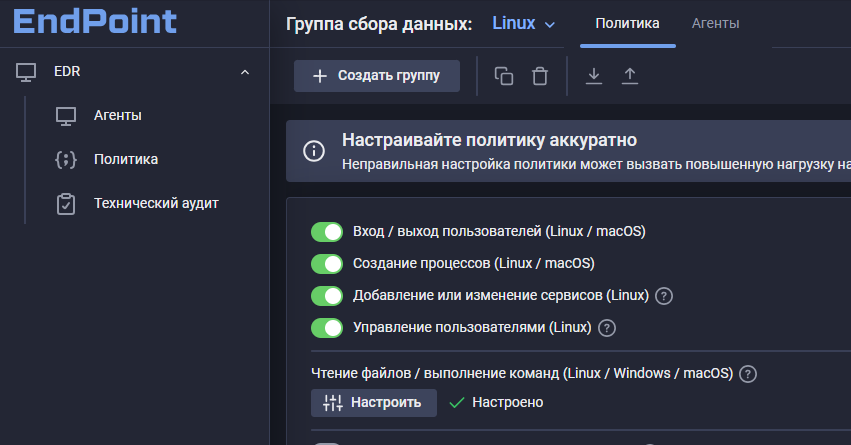Open Технический аудит in sidebar
Viewport: 851px width, 445px height.
click(x=155, y=203)
